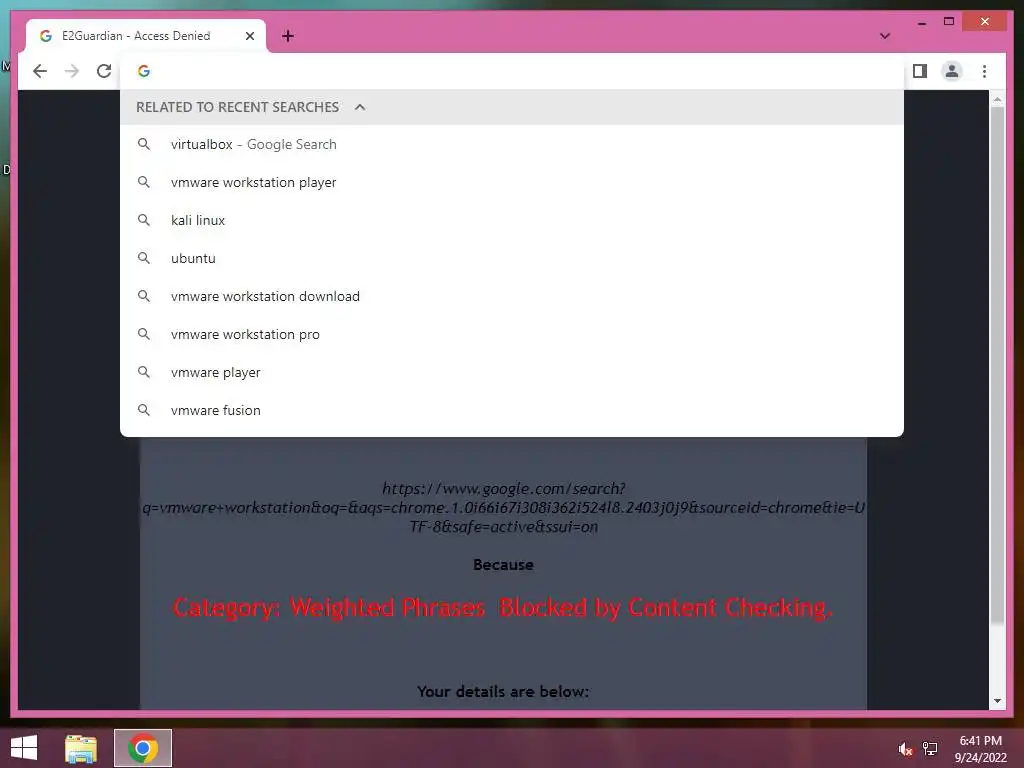This screenshot has width=1024, height=768.
Task: Click the forward navigation arrow
Action: [72, 71]
